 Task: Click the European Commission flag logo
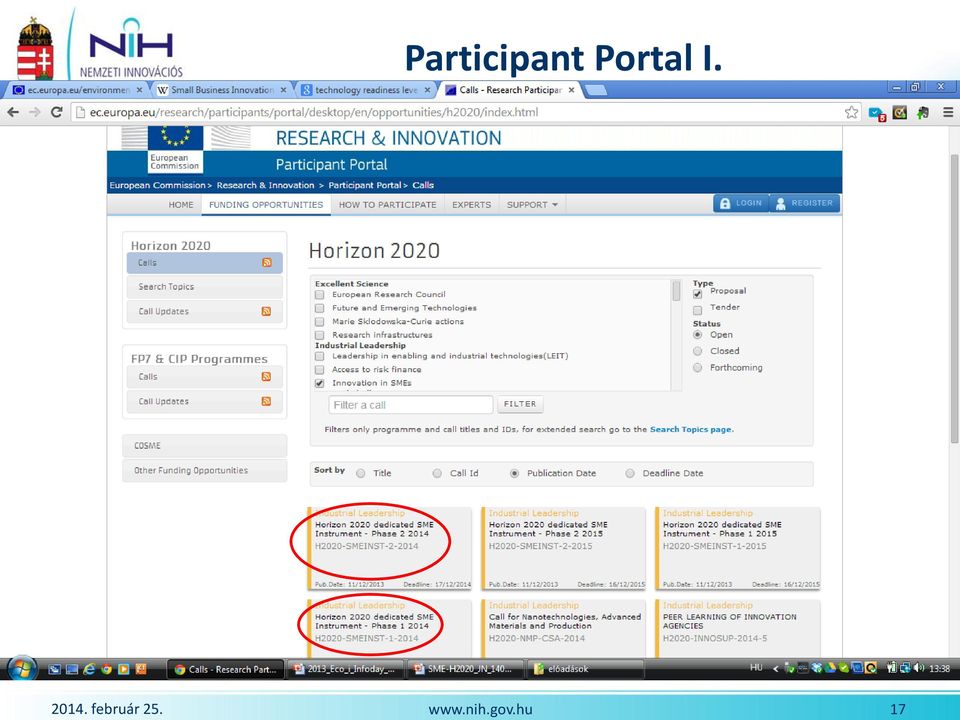click(x=175, y=149)
